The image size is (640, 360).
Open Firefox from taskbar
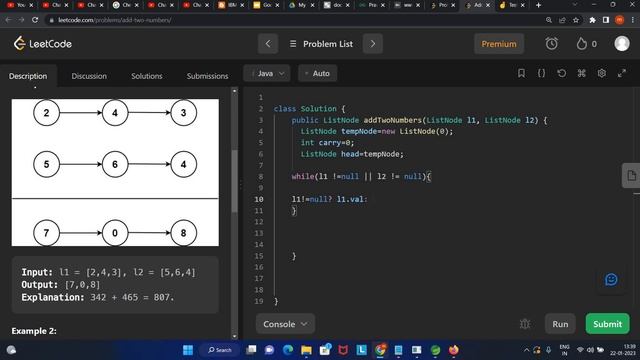click(x=453, y=350)
